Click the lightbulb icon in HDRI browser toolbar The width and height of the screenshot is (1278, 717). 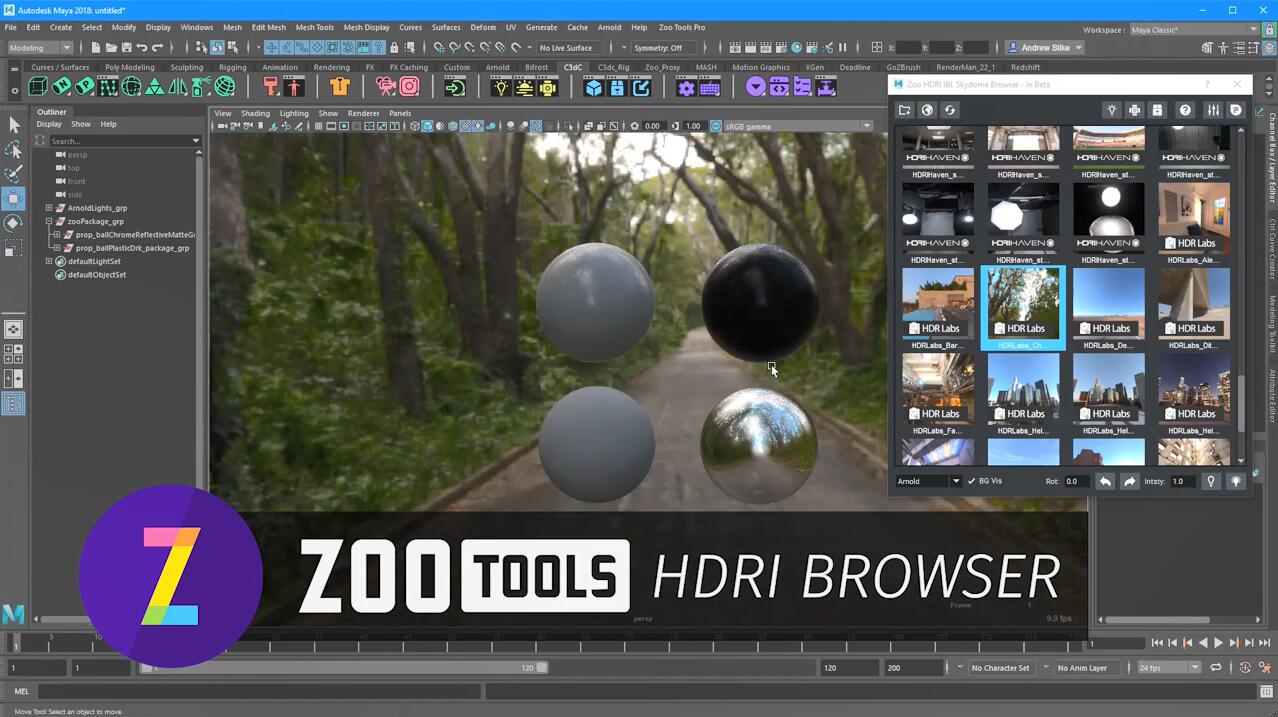(x=1111, y=110)
